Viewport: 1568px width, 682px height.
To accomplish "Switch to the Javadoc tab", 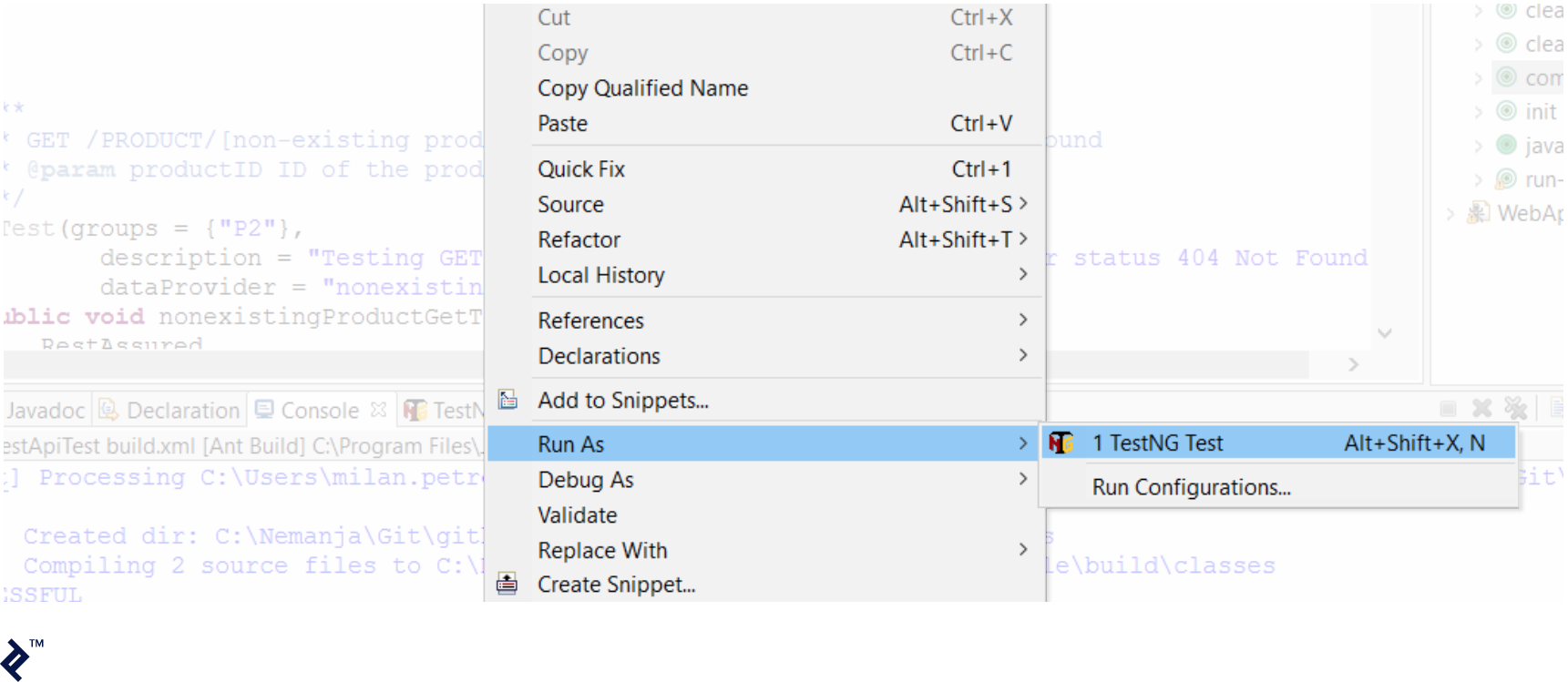I will pos(46,411).
